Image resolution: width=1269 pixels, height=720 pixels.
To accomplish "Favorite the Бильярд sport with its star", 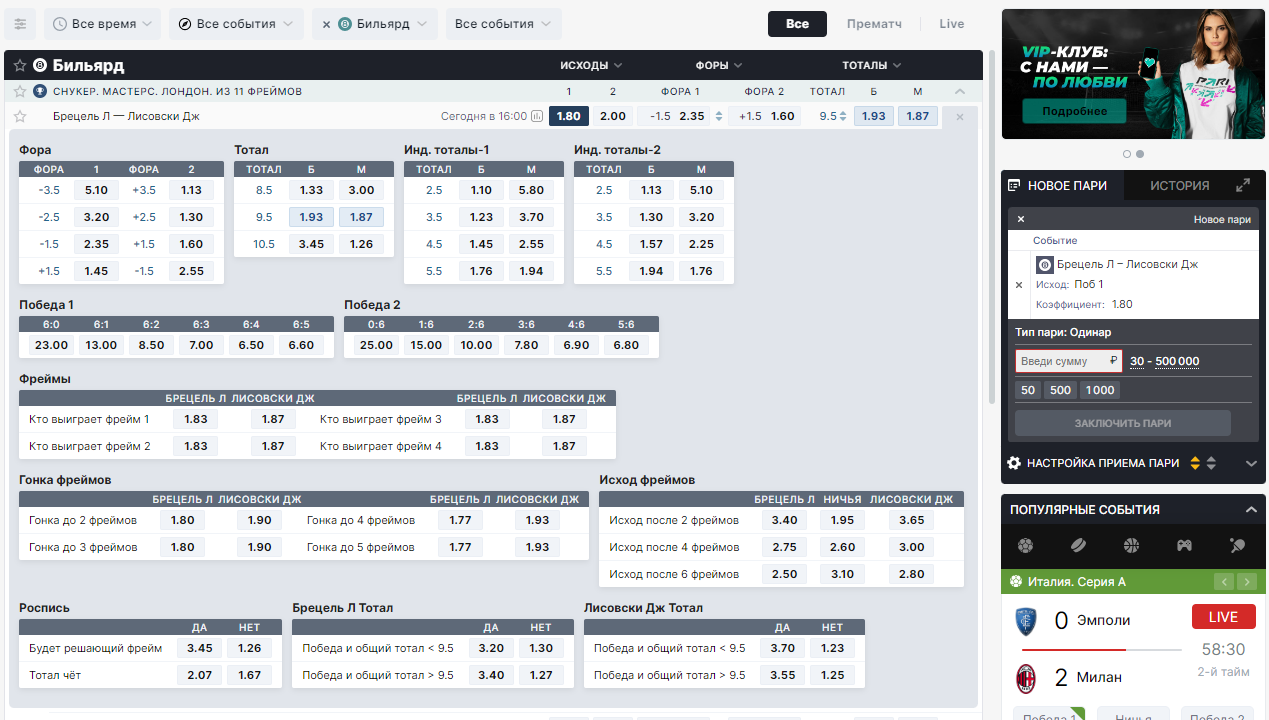I will (x=20, y=66).
